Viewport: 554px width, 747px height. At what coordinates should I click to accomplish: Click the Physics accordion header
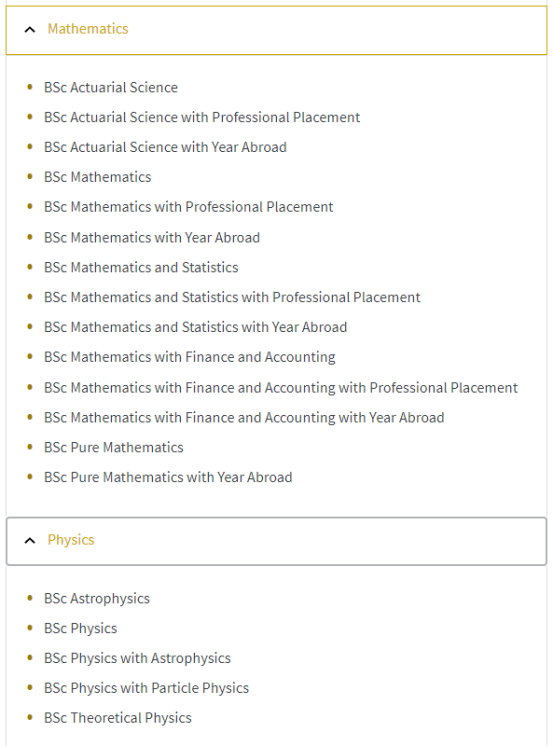coord(276,541)
